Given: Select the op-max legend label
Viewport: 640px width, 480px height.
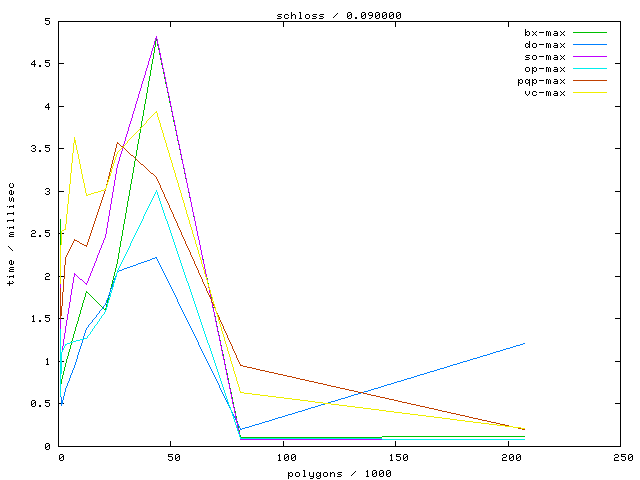Looking at the screenshot, I should click(545, 69).
